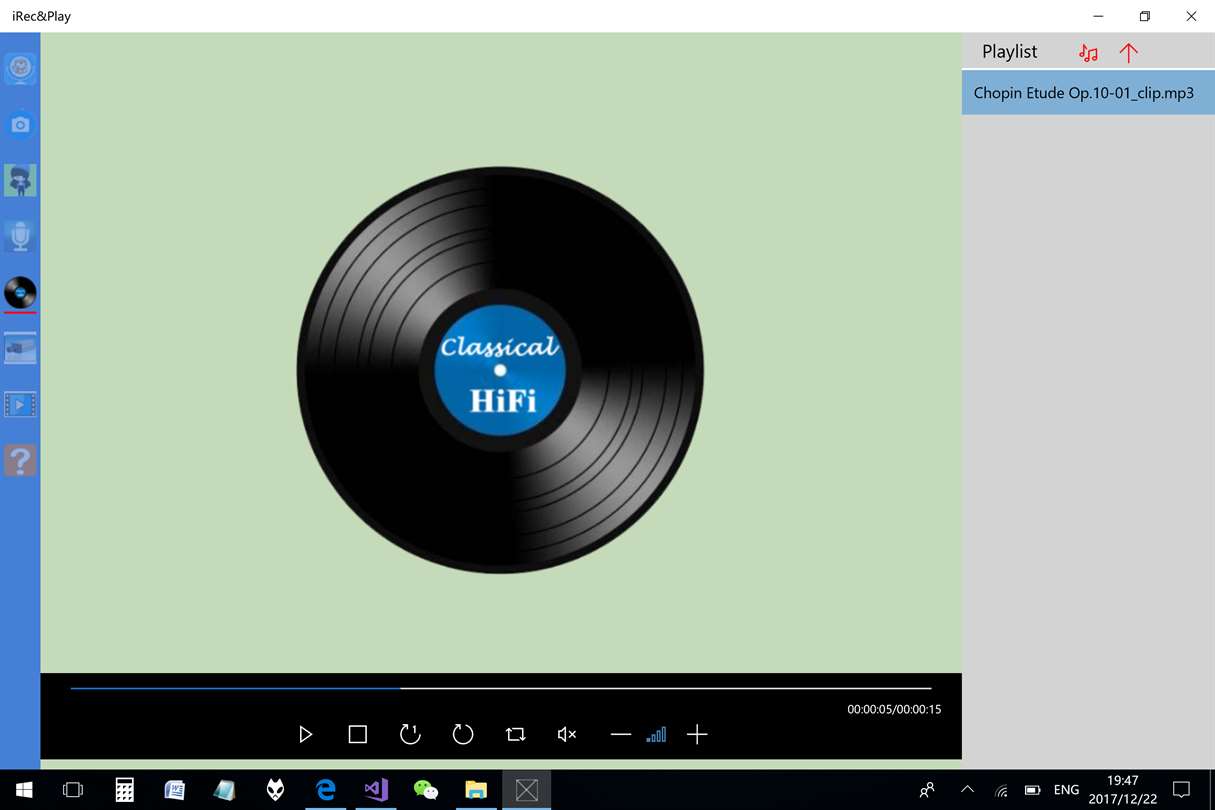The image size is (1215, 810).
Task: Click the 00:00:05/00:00:15 time display
Action: tap(894, 709)
